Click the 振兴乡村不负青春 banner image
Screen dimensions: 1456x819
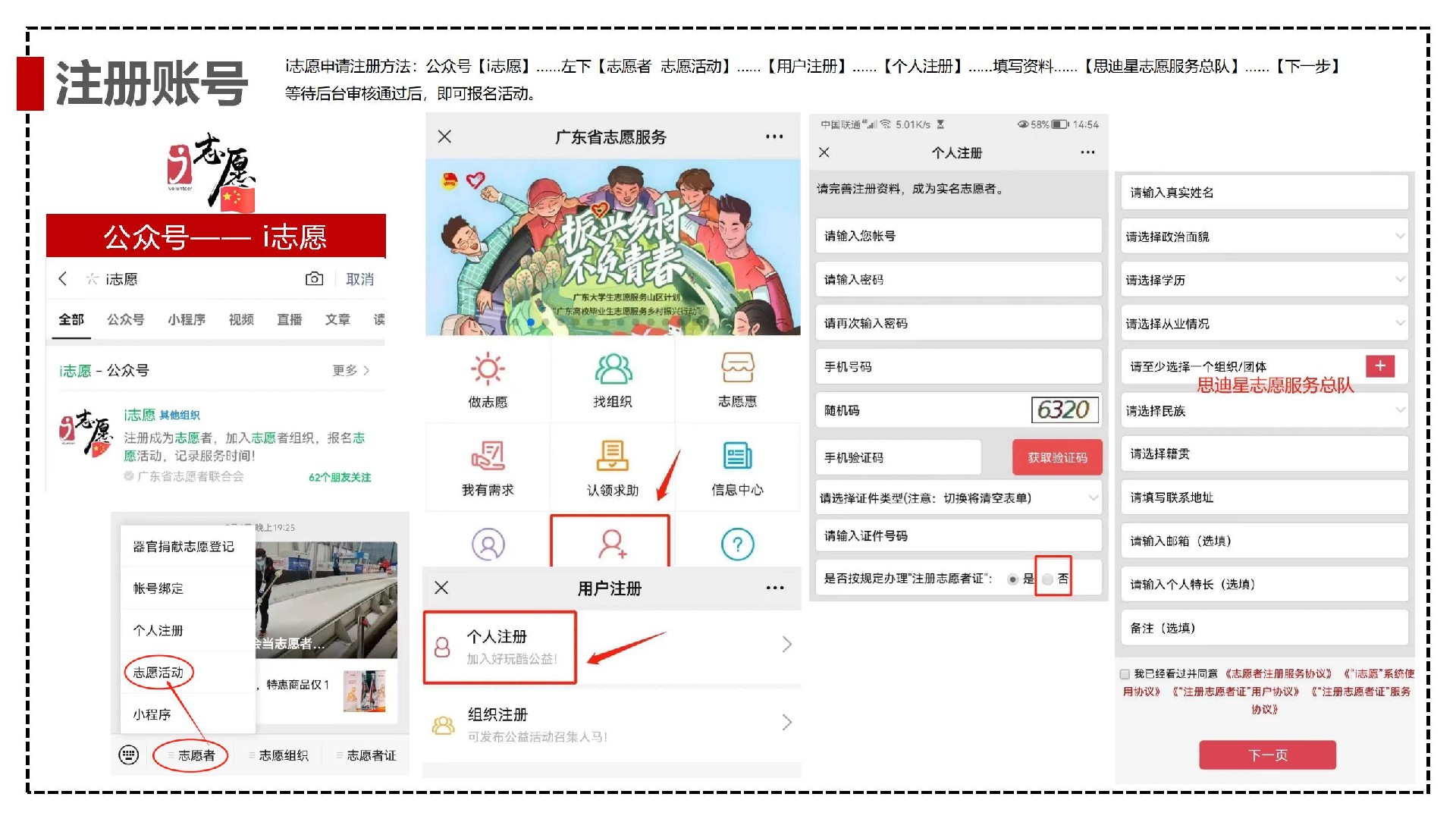pos(613,247)
